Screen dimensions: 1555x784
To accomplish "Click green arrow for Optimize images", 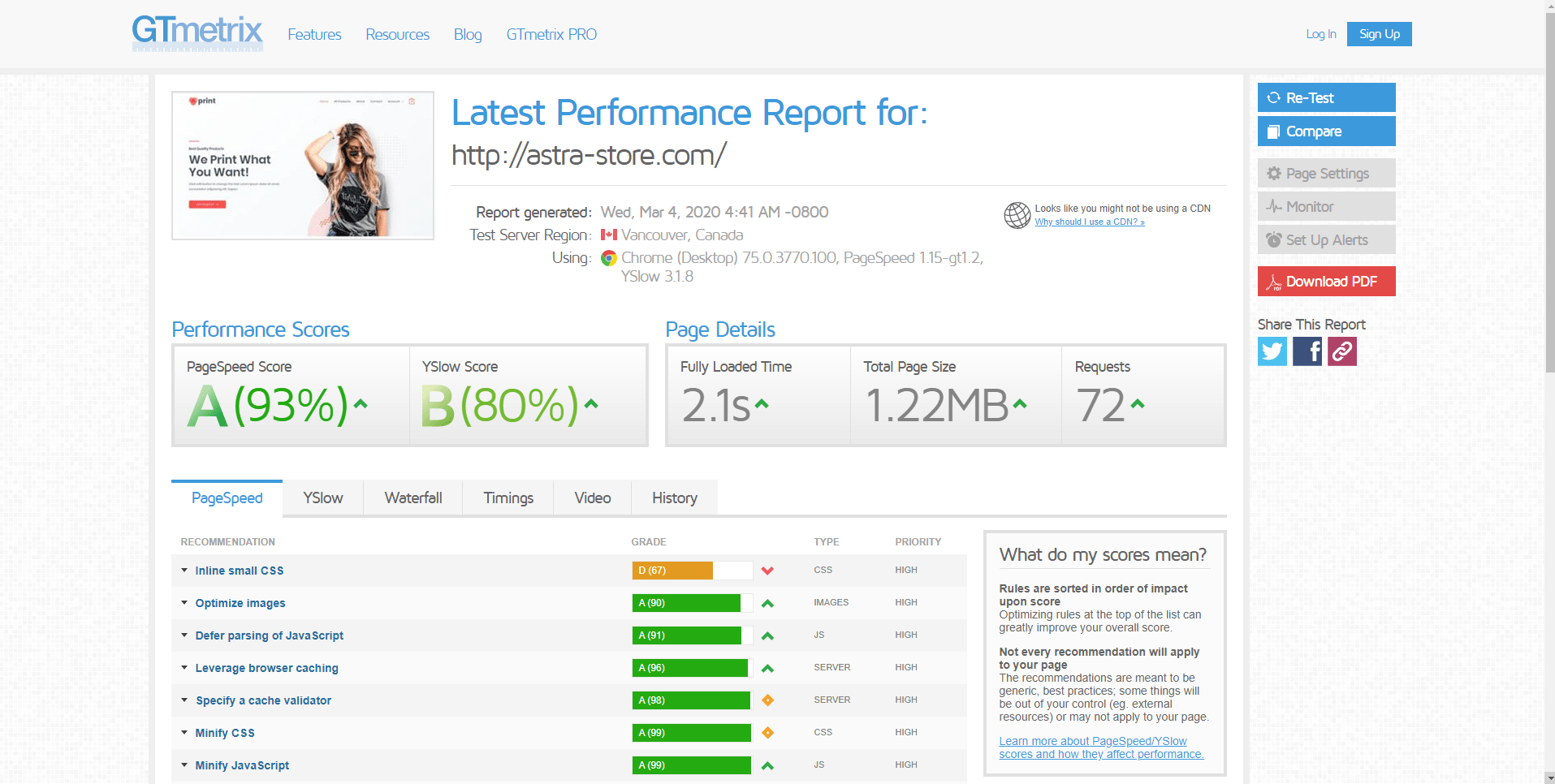I will [767, 603].
